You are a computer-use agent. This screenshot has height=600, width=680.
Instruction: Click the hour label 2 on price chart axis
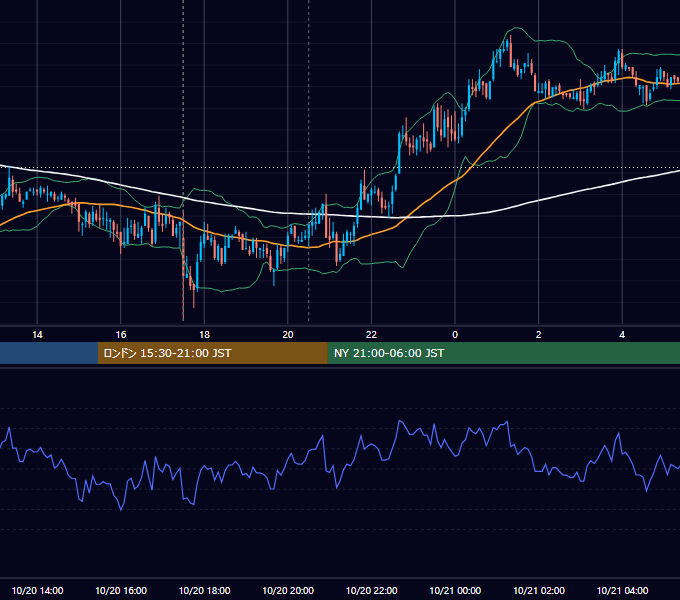[x=539, y=335]
